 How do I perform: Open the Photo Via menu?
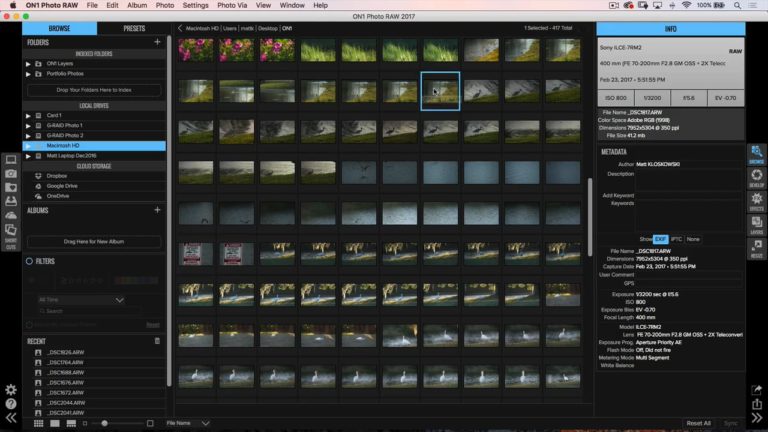[x=232, y=5]
